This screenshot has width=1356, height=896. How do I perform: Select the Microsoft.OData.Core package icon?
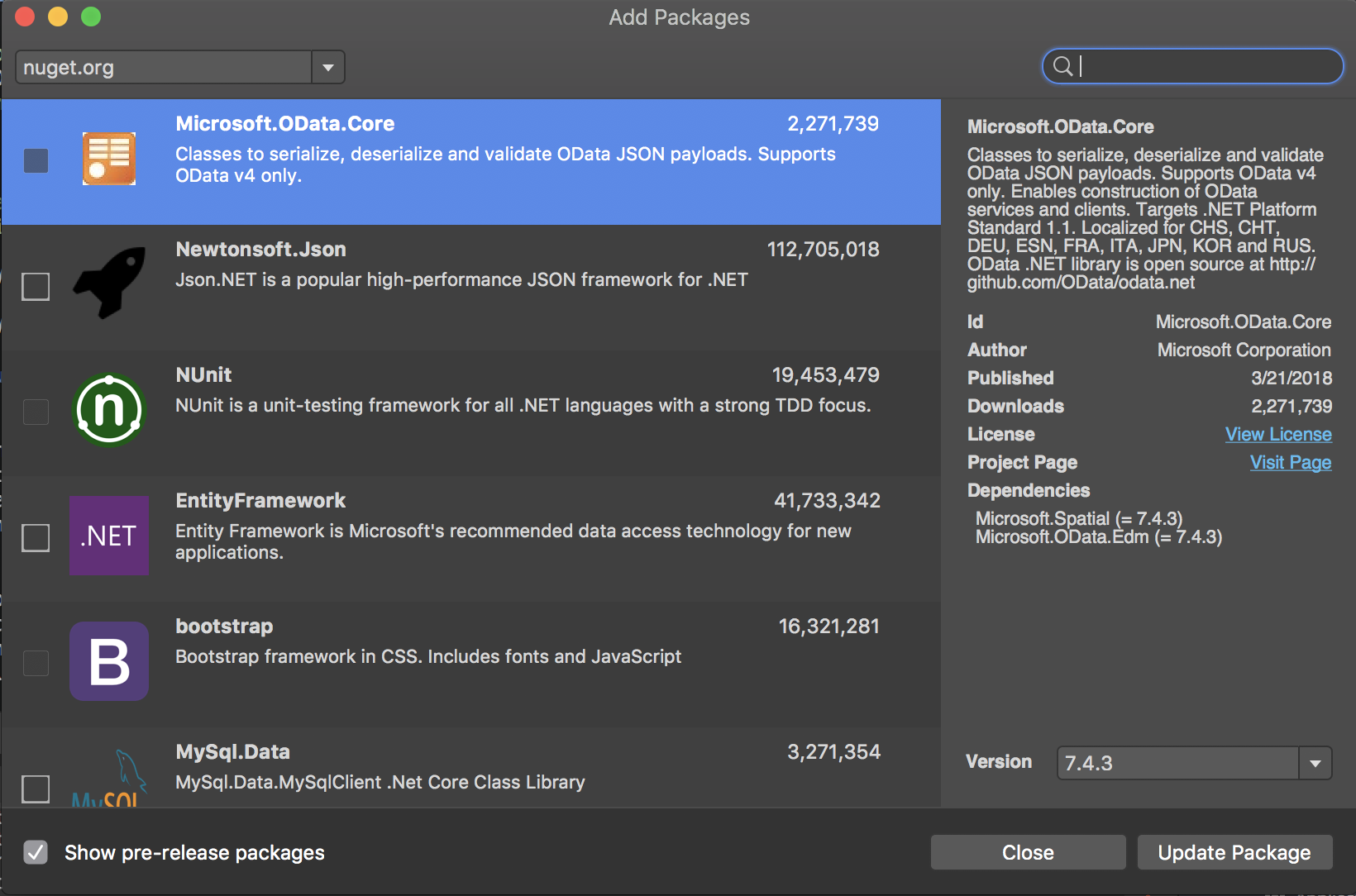[x=108, y=158]
